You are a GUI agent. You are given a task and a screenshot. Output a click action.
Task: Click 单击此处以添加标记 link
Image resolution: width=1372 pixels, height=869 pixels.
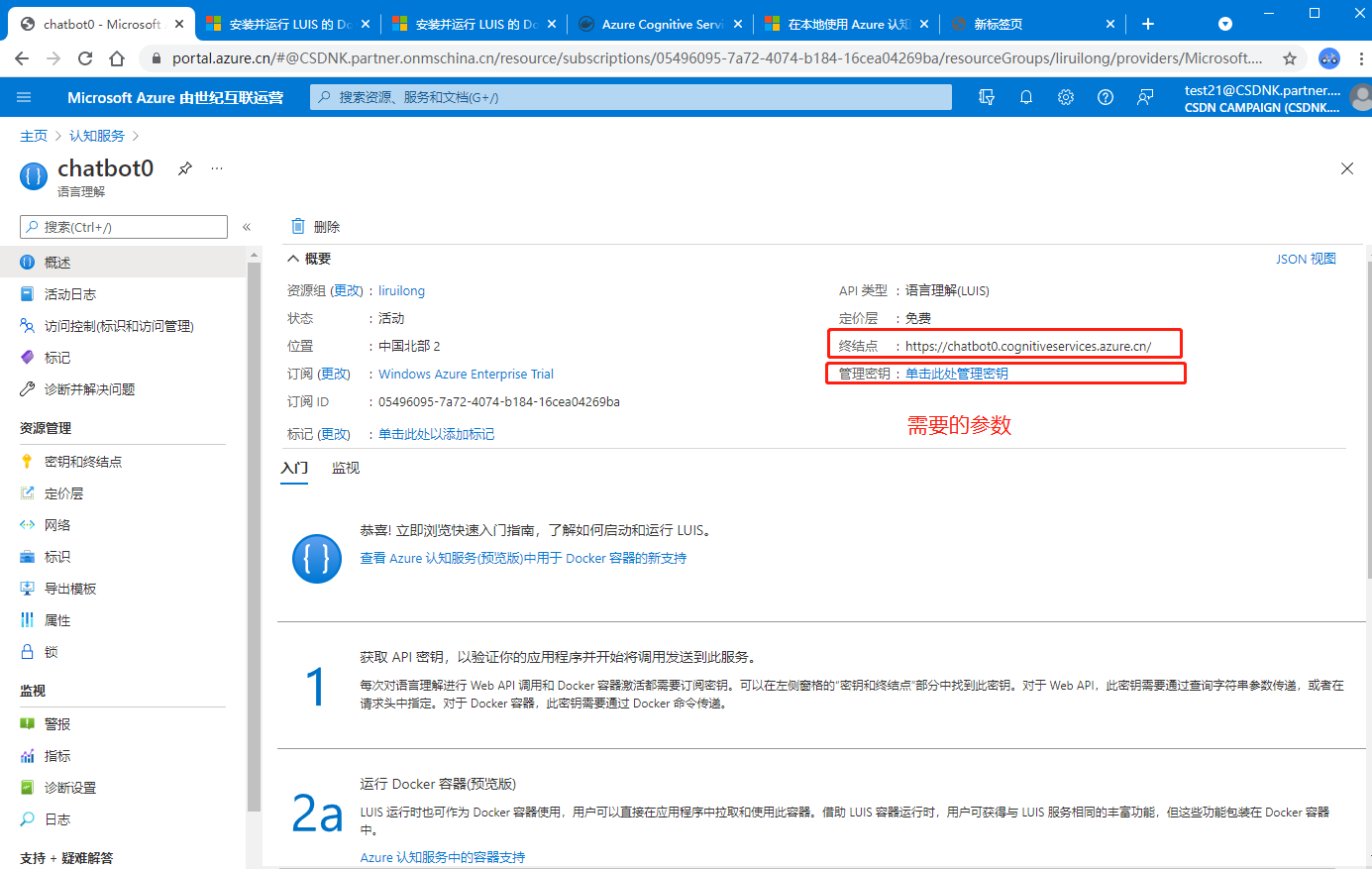coord(436,434)
